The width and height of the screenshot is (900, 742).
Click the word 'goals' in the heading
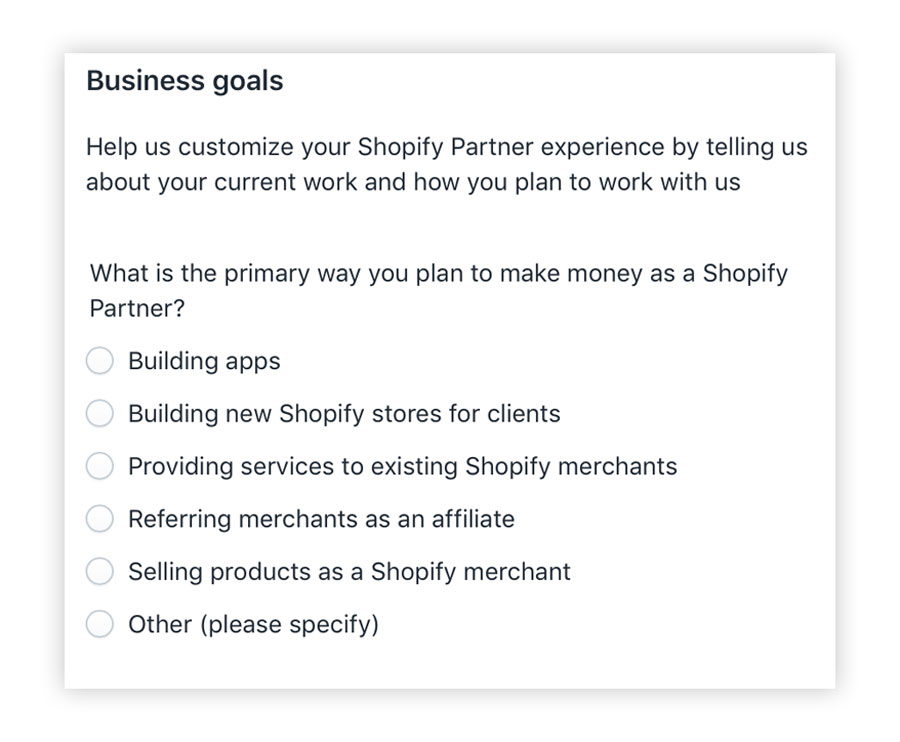[248, 82]
